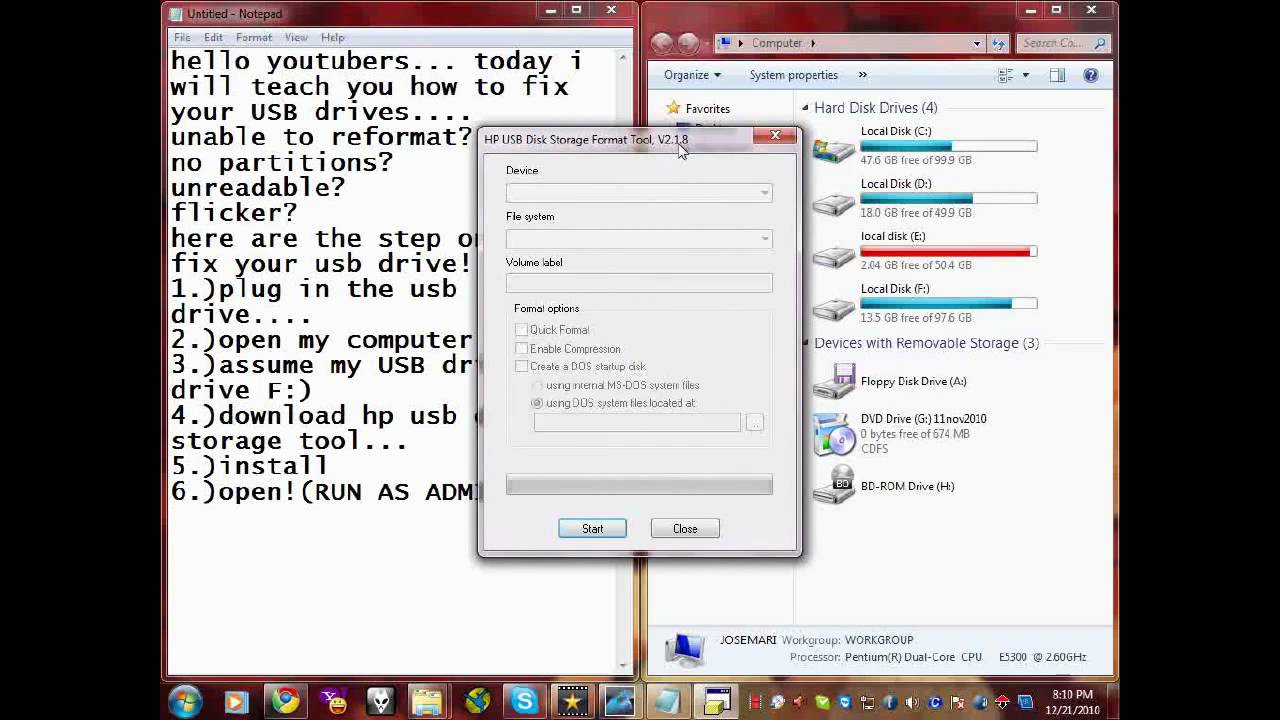The image size is (1280, 720).
Task: Open Windows Explorer folder icon on taskbar
Action: pyautogui.click(x=429, y=702)
